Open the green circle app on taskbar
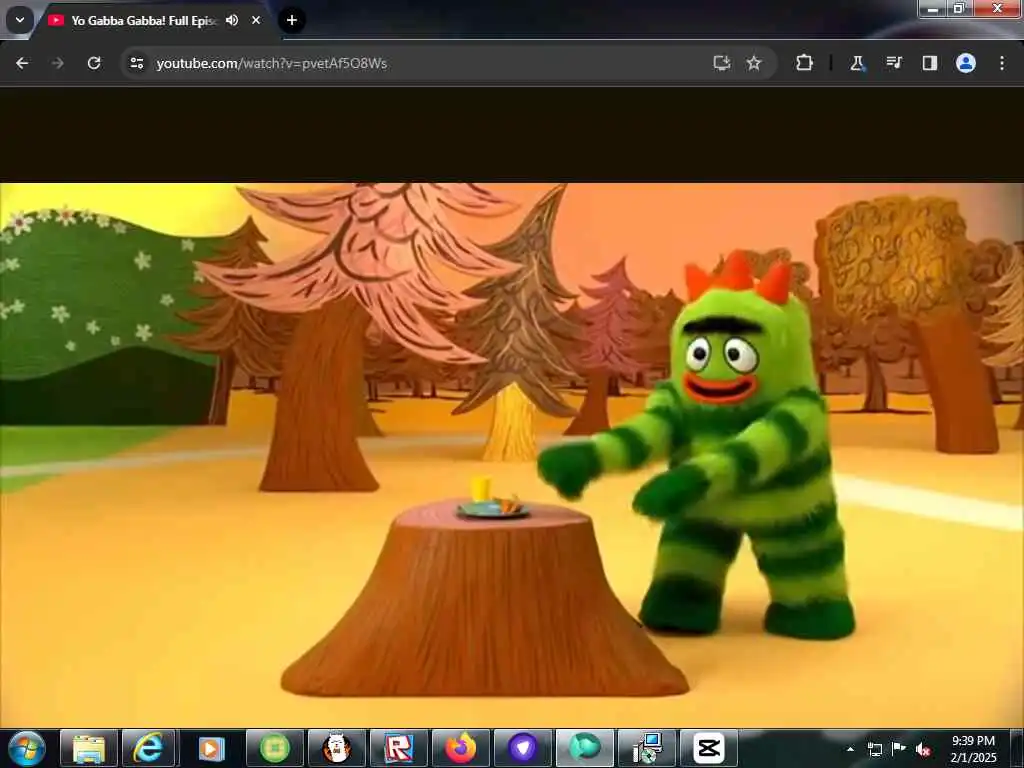The width and height of the screenshot is (1024, 768). point(274,748)
